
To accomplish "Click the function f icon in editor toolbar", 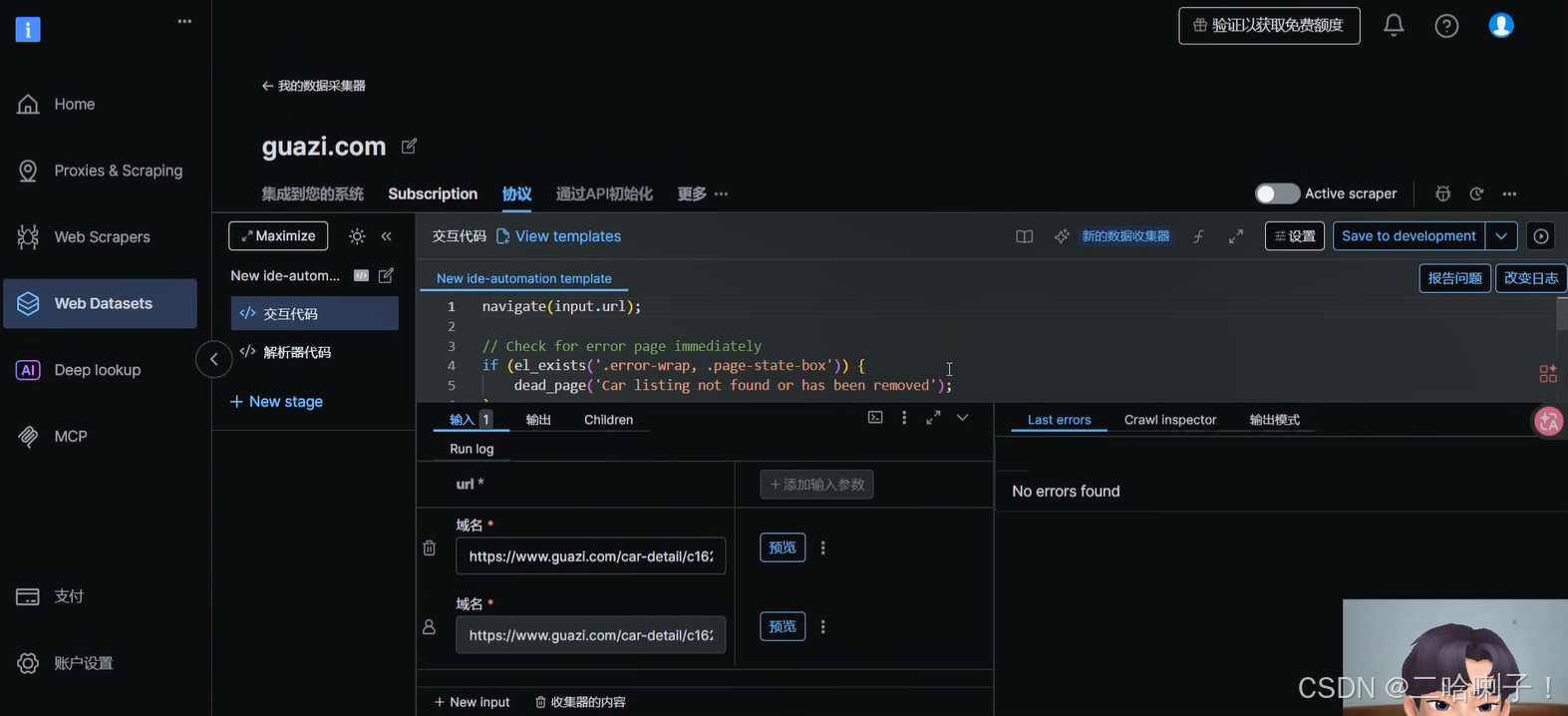I will point(1198,236).
